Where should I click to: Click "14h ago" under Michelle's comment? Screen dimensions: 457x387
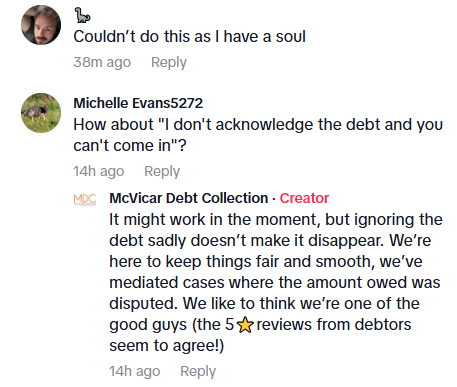[x=99, y=171]
